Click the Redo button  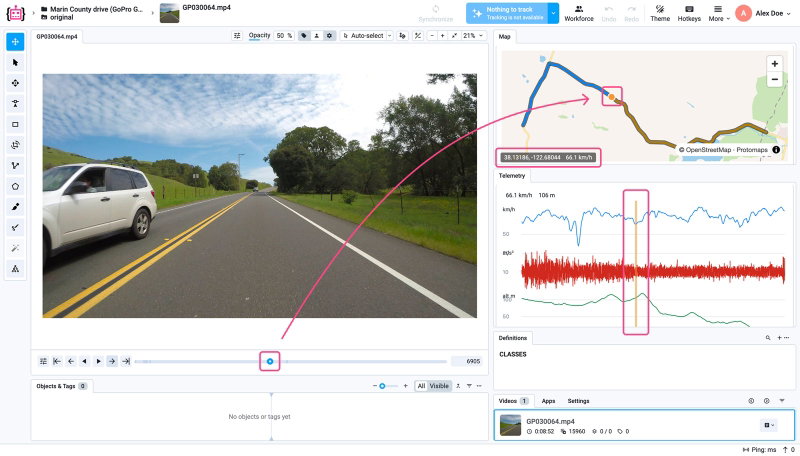click(x=632, y=14)
